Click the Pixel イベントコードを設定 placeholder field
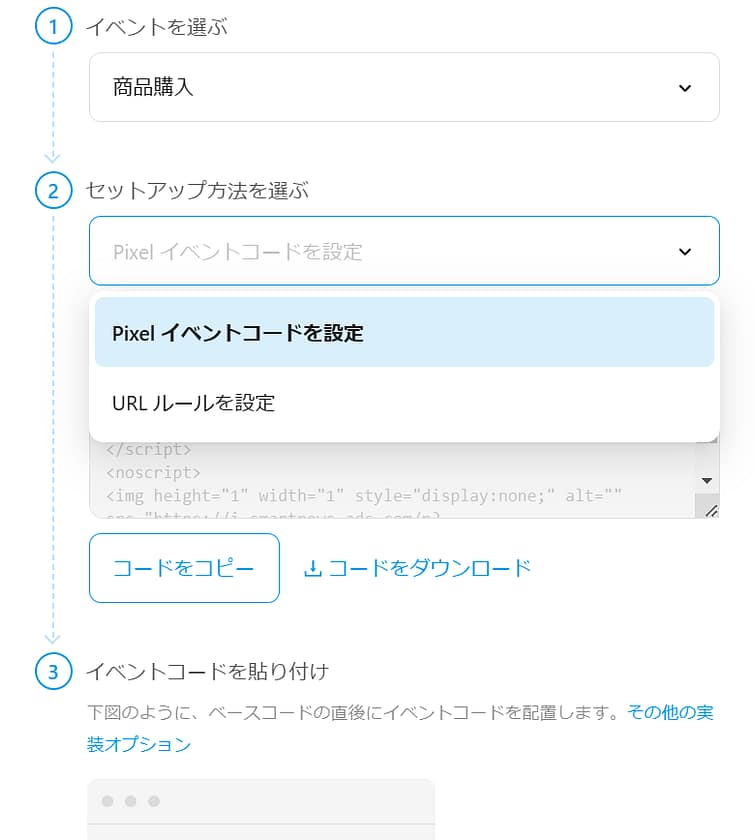 [x=380, y=252]
